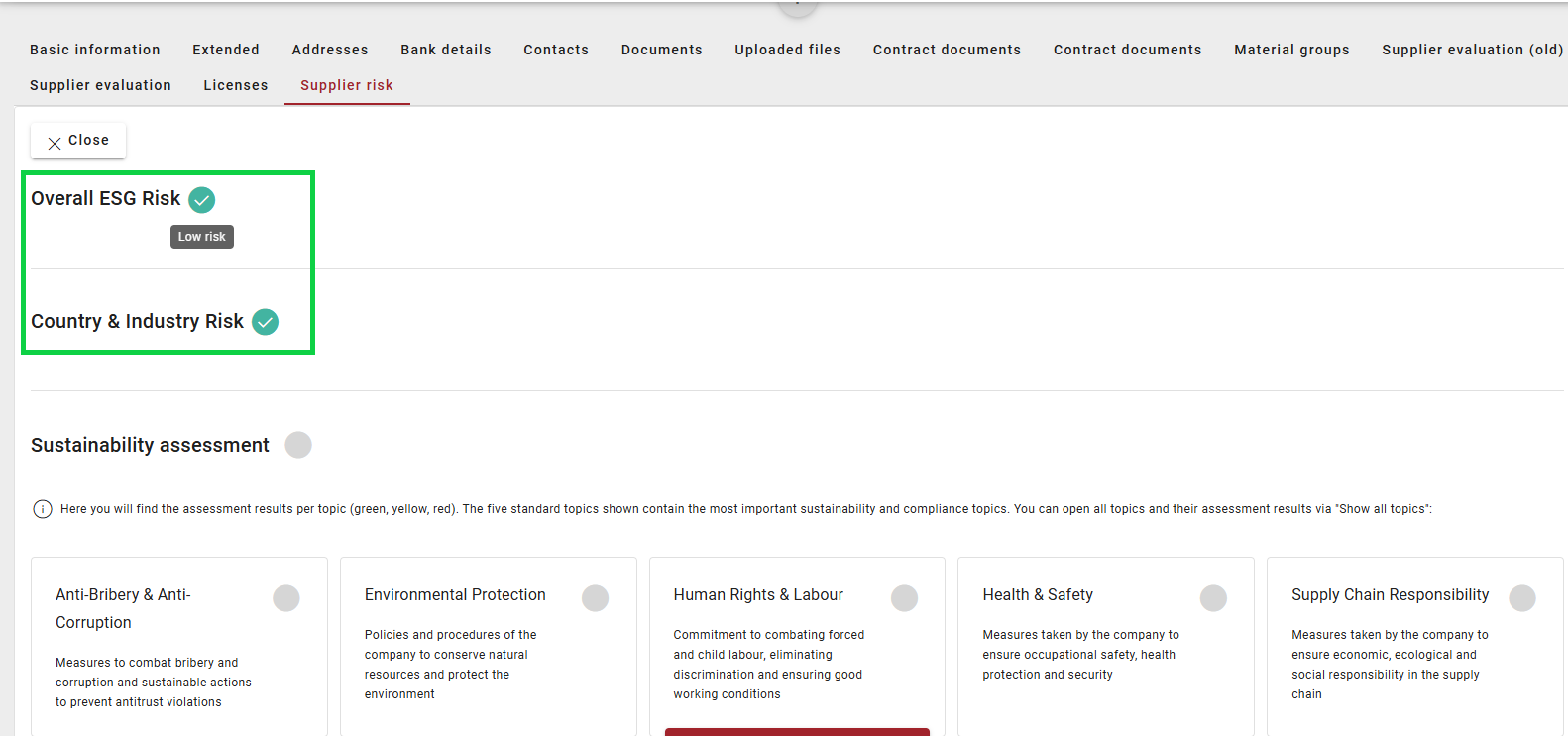Click the Overall ESG Risk green checkmark icon
This screenshot has width=1568, height=736.
pyautogui.click(x=201, y=199)
